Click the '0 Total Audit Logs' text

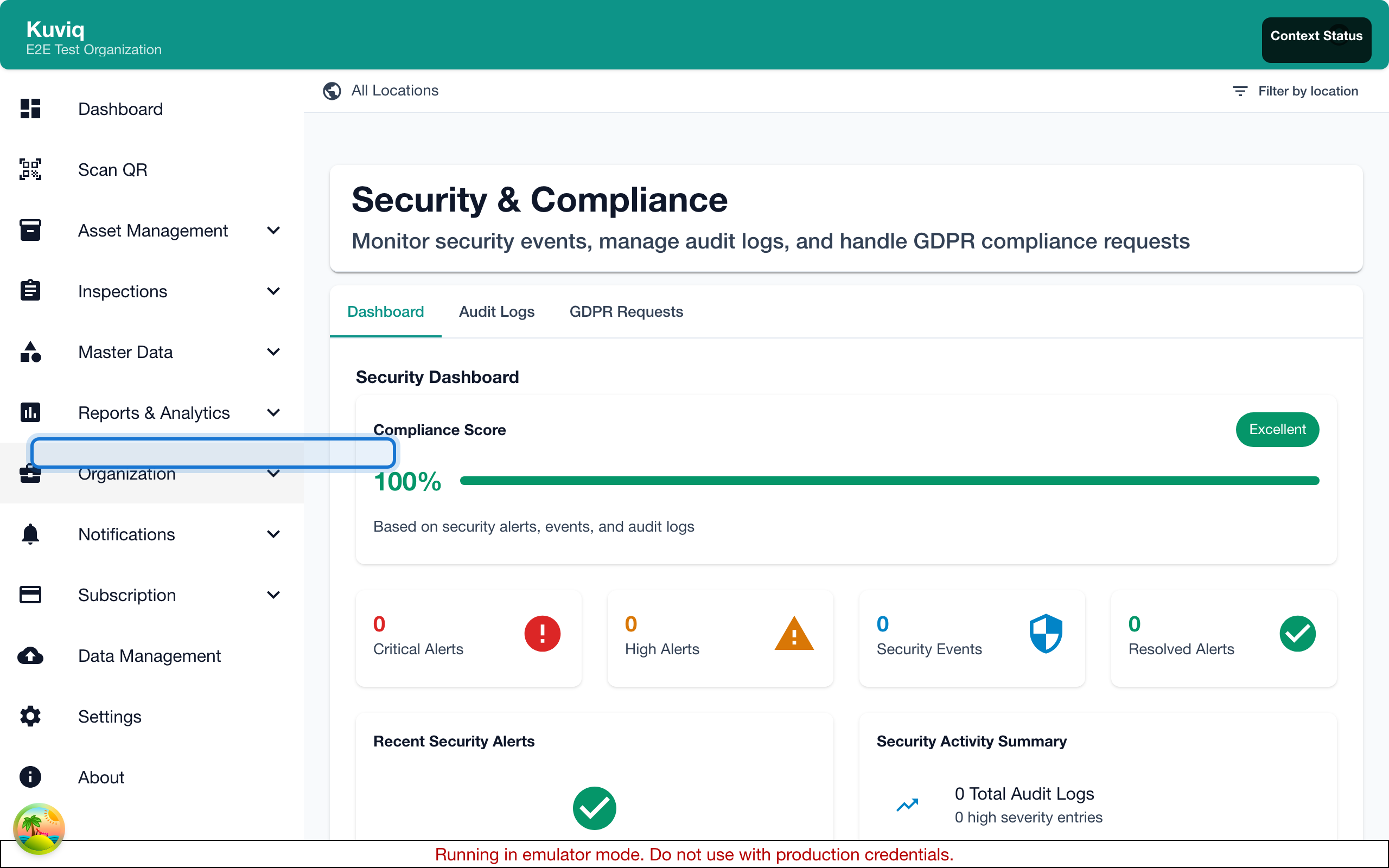pos(1024,793)
